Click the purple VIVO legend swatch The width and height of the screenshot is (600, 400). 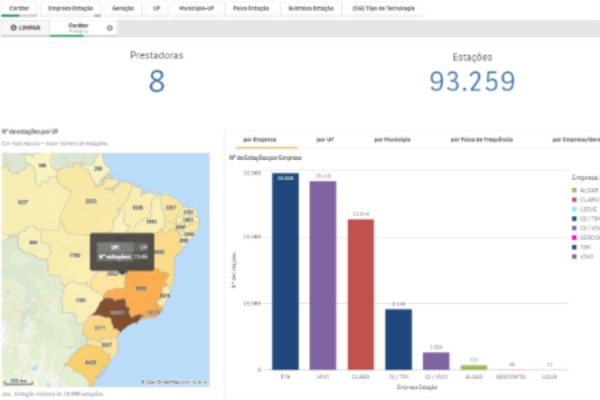coord(574,256)
